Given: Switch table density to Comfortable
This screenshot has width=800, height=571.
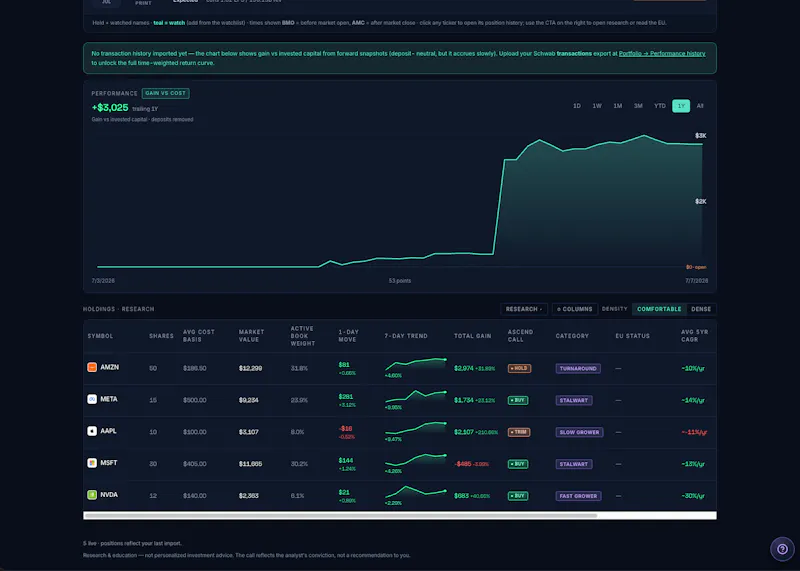Looking at the screenshot, I should pos(659,309).
